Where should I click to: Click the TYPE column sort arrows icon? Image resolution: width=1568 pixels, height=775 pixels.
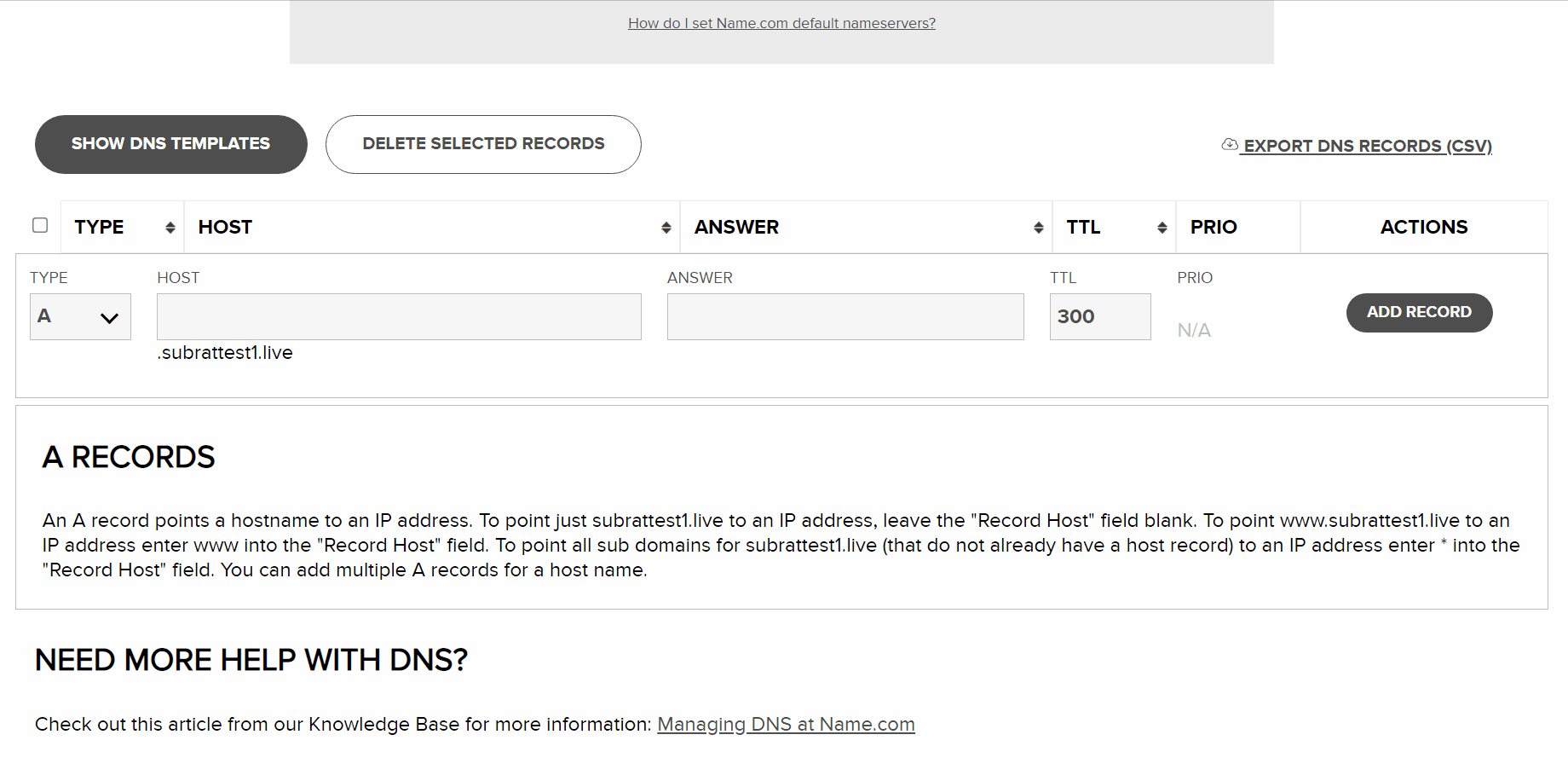coord(170,228)
